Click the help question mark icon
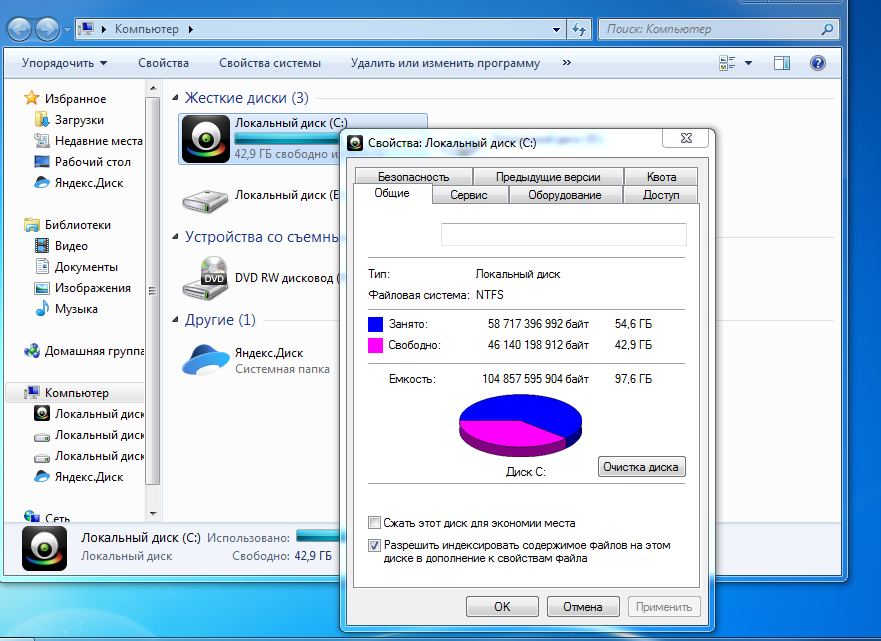This screenshot has height=641, width=881. (x=817, y=63)
